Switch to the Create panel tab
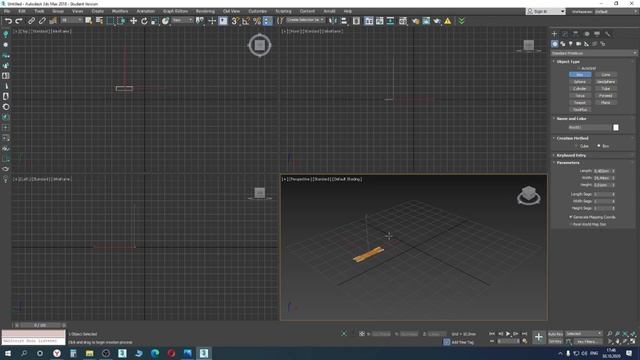Image resolution: width=640 pixels, height=360 pixels. 554,34
